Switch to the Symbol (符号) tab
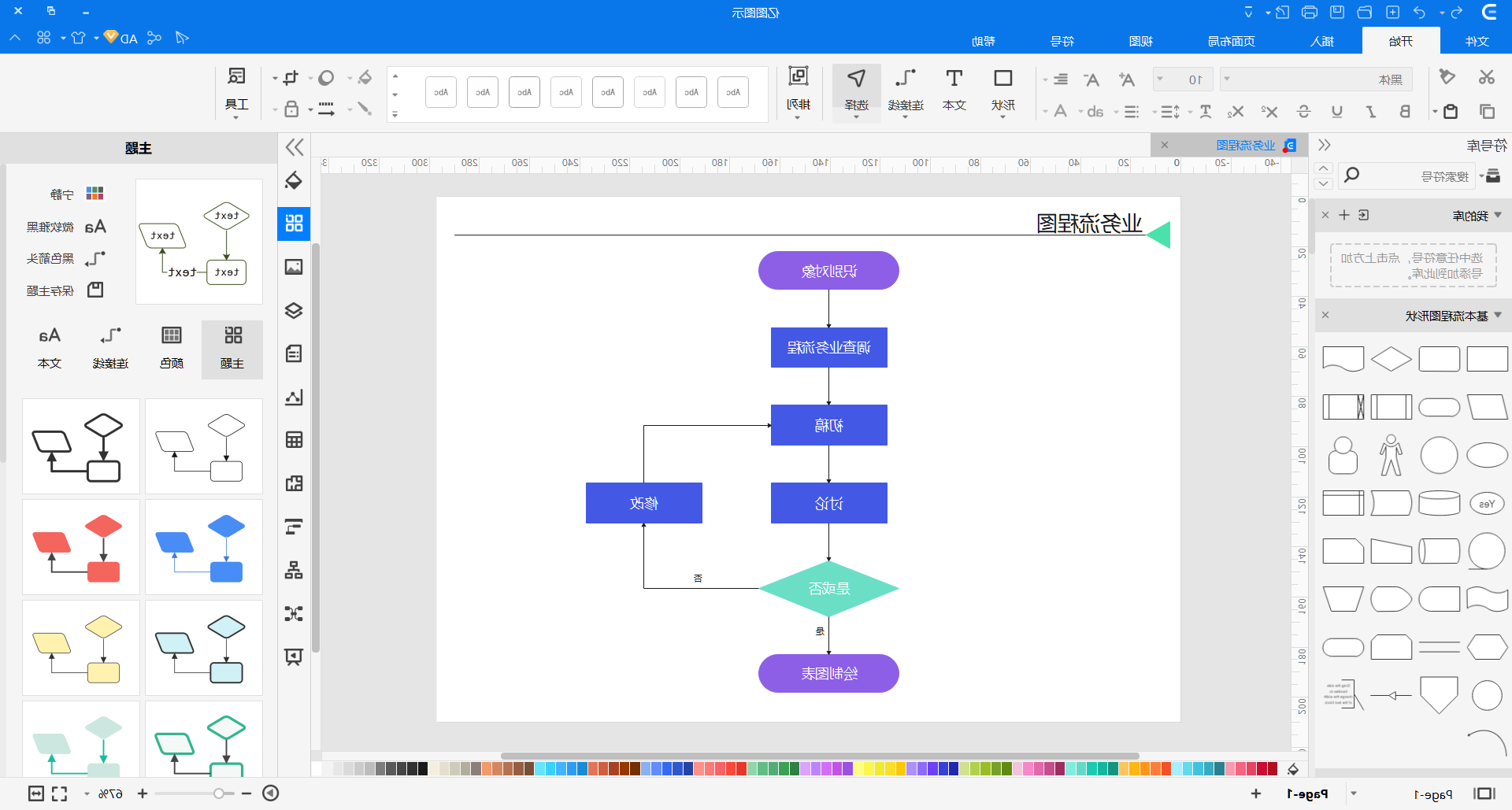 (1062, 41)
